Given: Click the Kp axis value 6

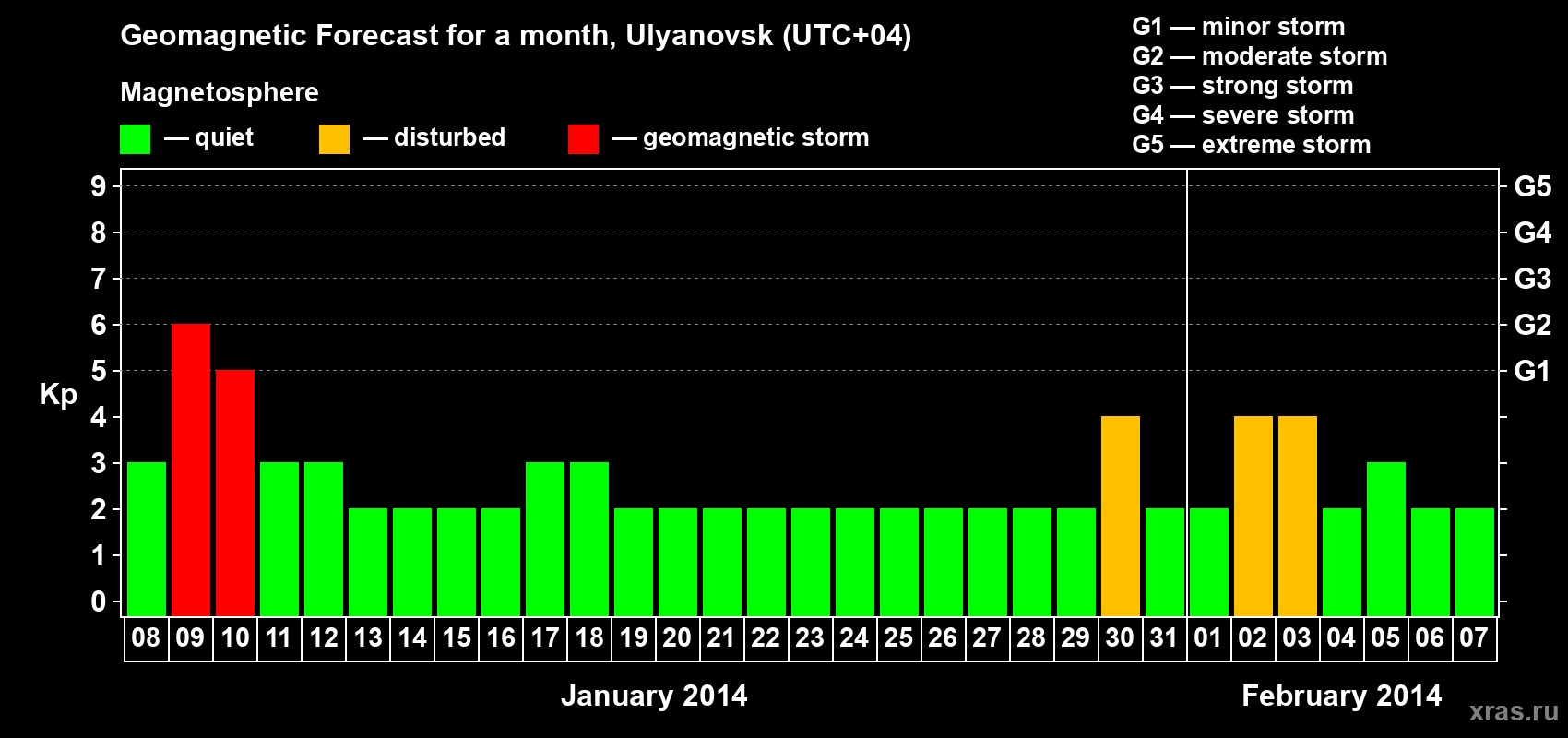Looking at the screenshot, I should [99, 325].
